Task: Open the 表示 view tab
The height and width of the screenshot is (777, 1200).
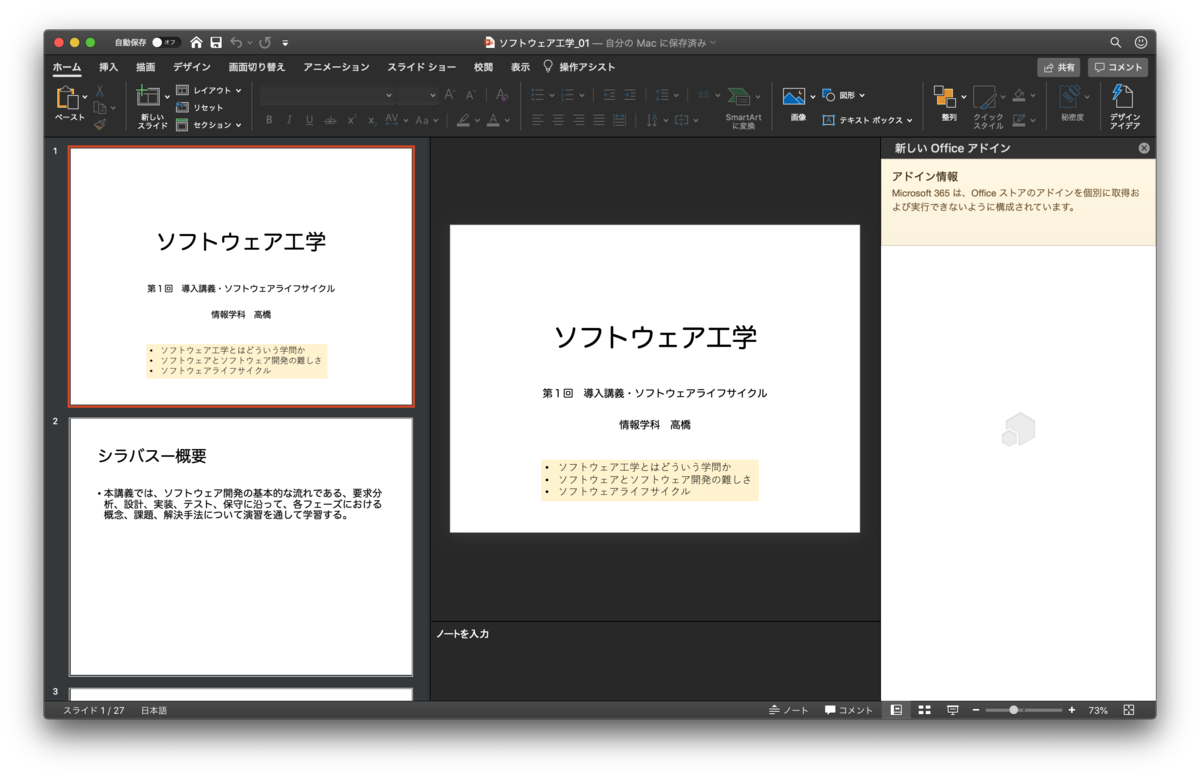Action: 520,67
